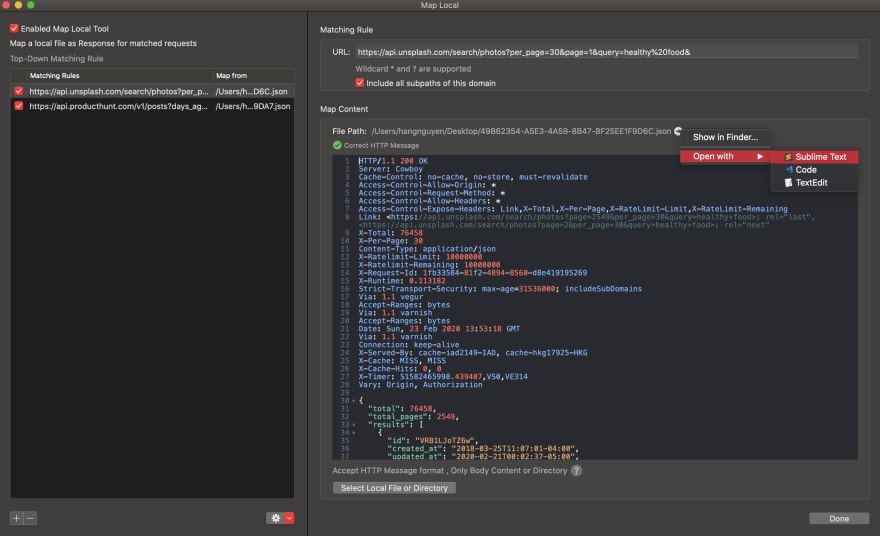Uncheck the api.producthunt.com rule checkbox
This screenshot has width=880, height=536.
[x=19, y=106]
